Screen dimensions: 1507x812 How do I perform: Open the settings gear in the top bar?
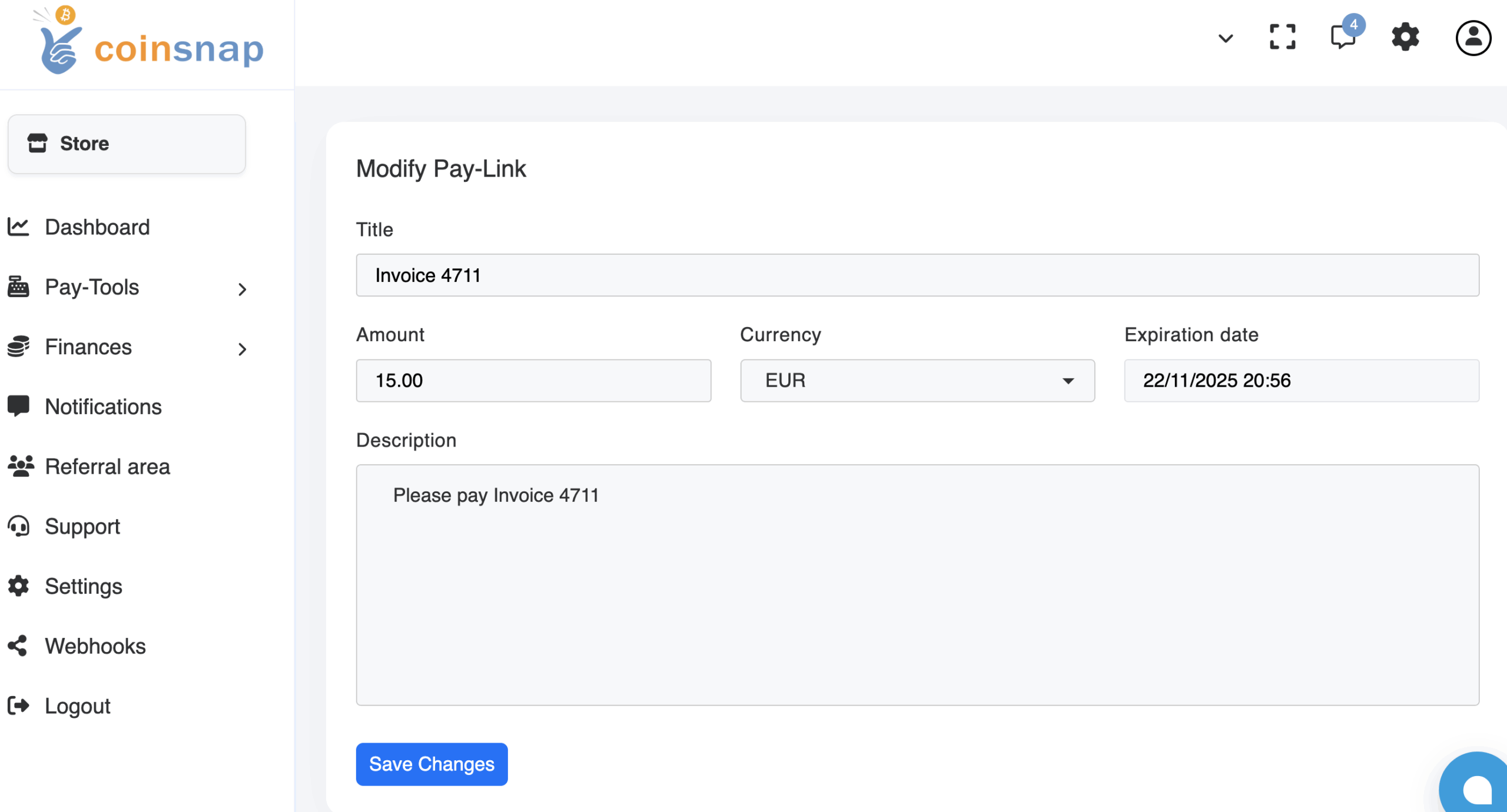pos(1406,38)
